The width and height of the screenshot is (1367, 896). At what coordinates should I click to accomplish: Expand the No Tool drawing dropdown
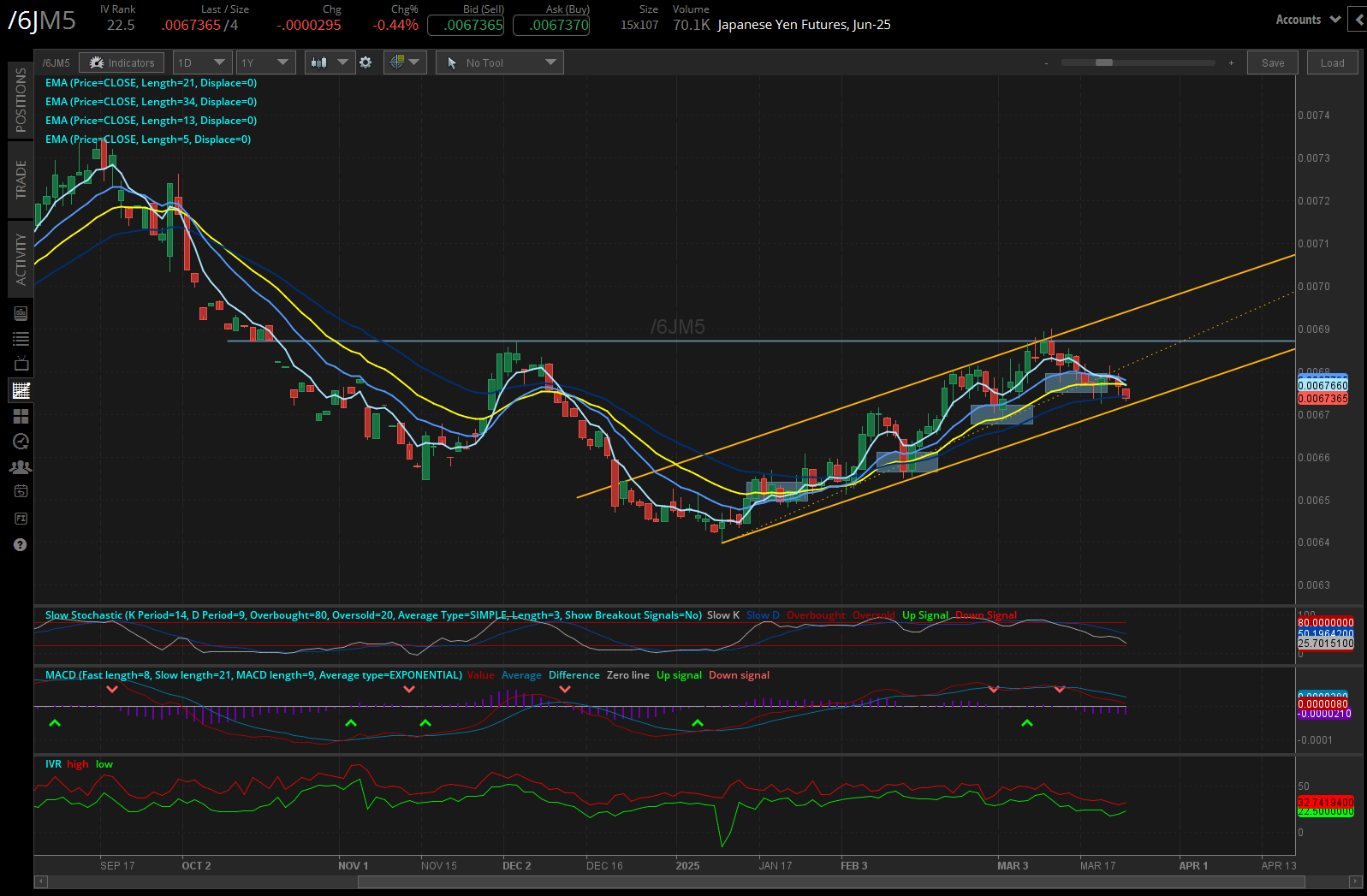[500, 62]
